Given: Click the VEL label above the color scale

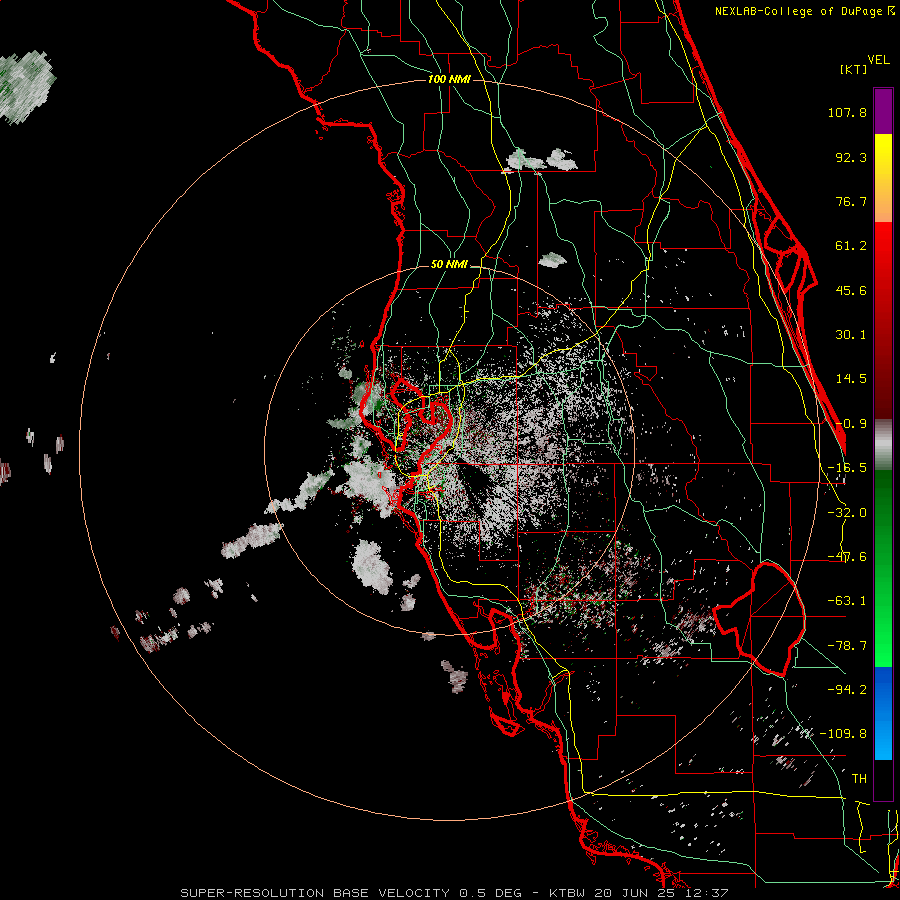Looking at the screenshot, I should pyautogui.click(x=878, y=60).
